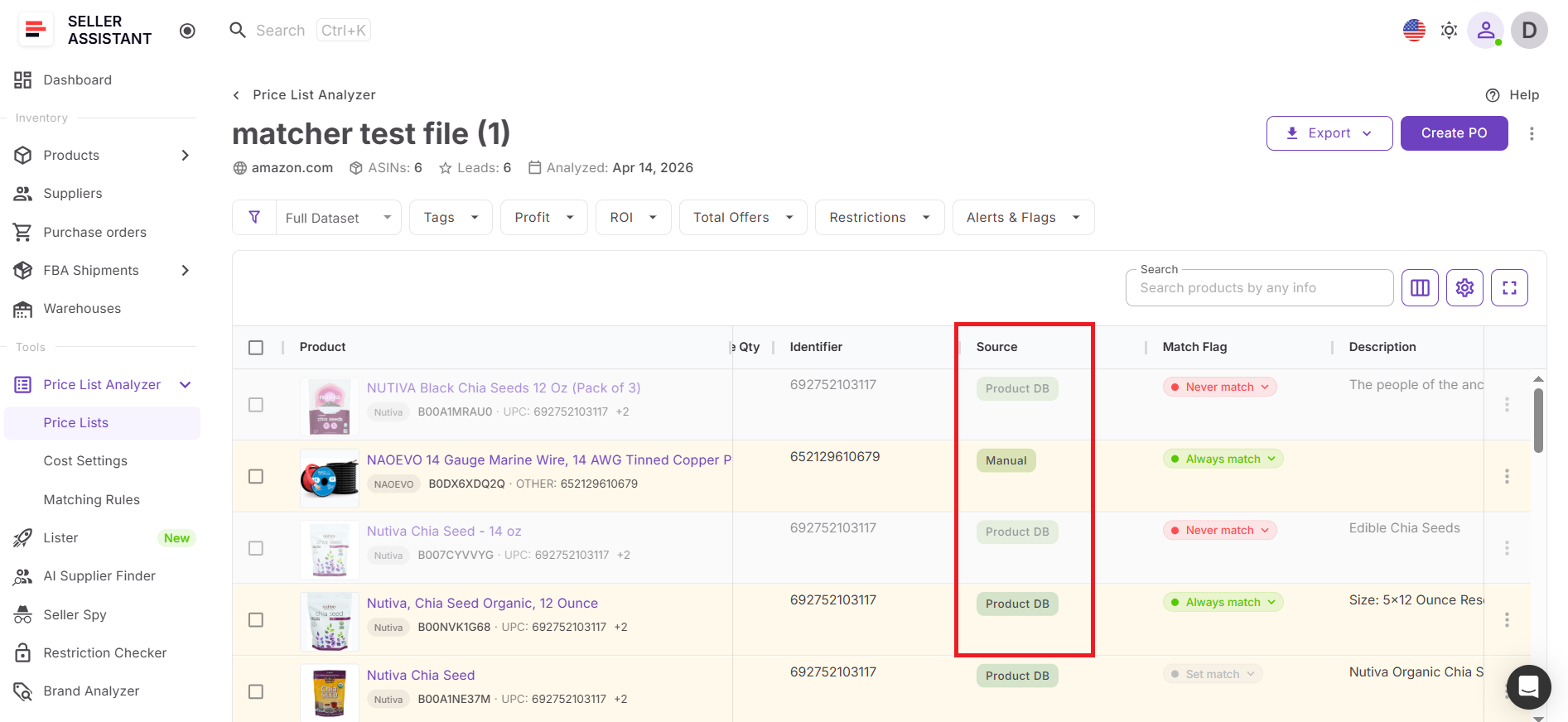Open NUTIVA Black Chia Seeds product link
This screenshot has height=722, width=1568.
tap(504, 388)
